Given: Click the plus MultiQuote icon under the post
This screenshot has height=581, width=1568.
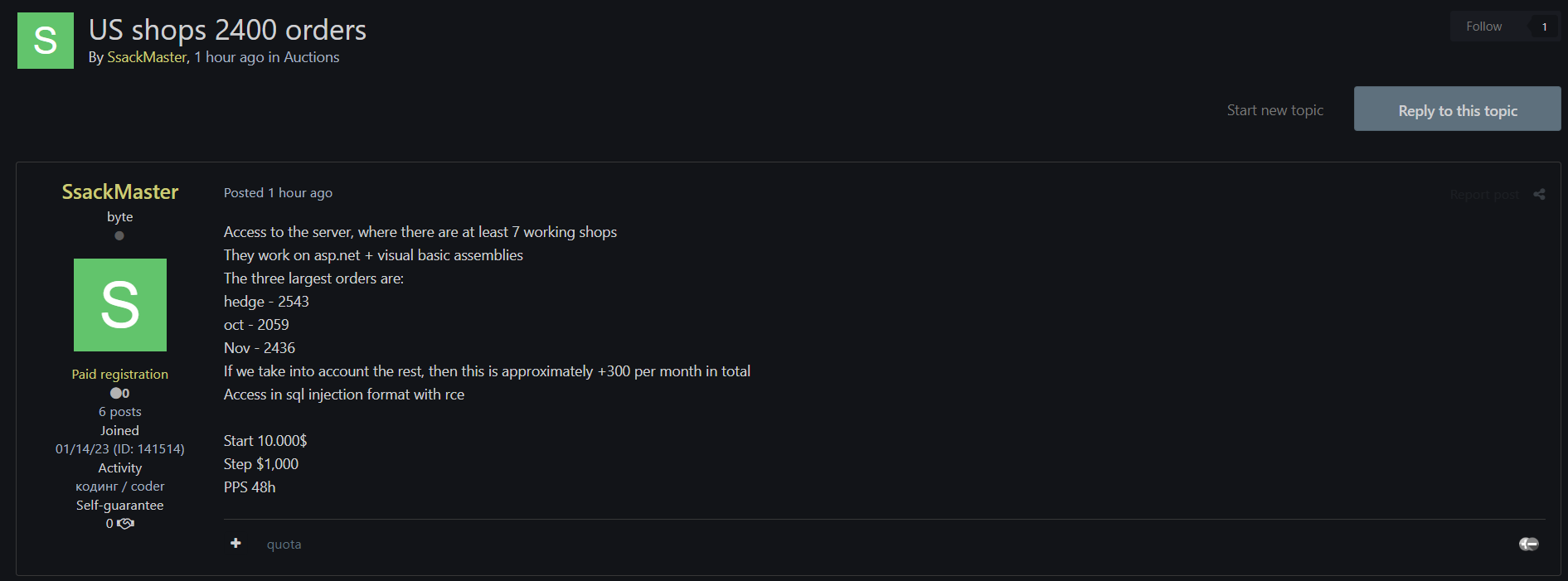Looking at the screenshot, I should [x=236, y=543].
